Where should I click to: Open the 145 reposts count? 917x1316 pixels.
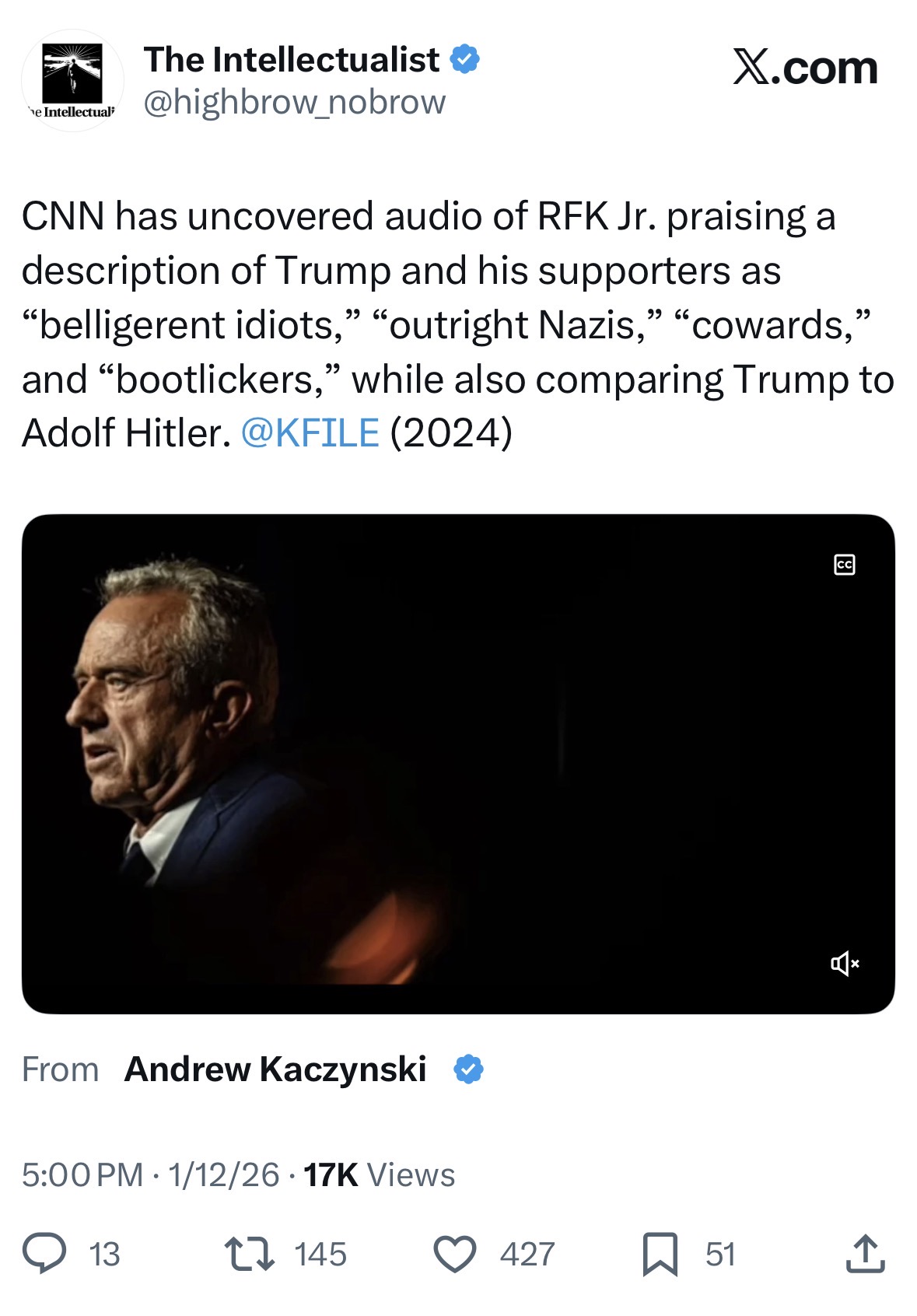[x=320, y=1254]
